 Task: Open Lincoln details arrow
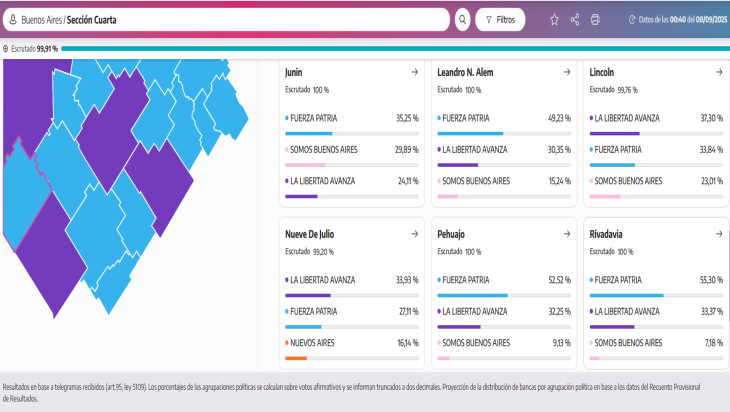coord(719,72)
